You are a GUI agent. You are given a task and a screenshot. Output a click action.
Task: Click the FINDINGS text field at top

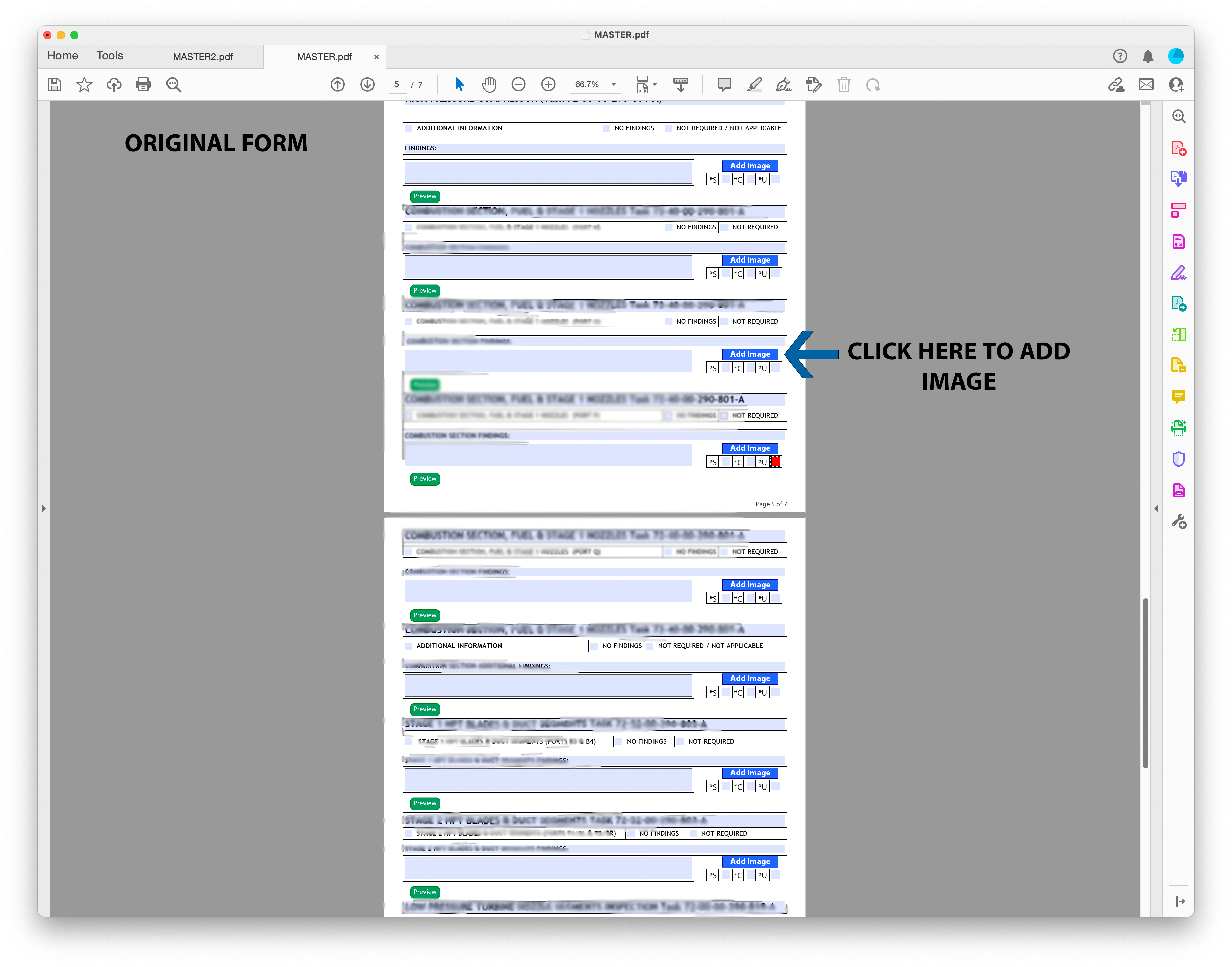[x=548, y=173]
